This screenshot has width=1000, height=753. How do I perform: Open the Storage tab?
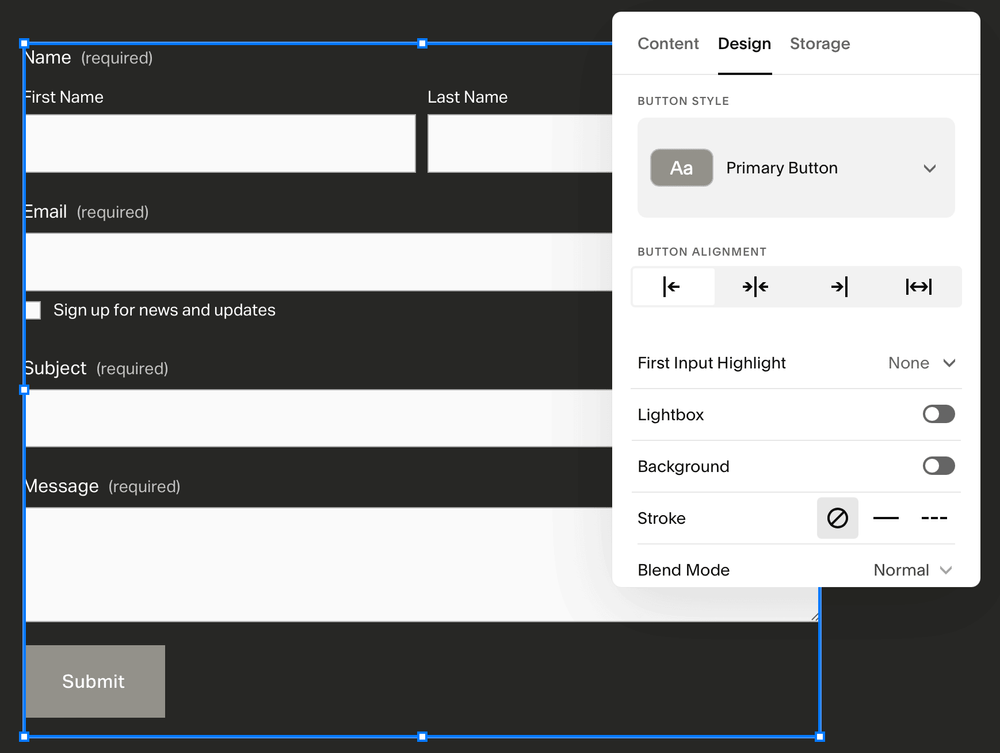(820, 44)
